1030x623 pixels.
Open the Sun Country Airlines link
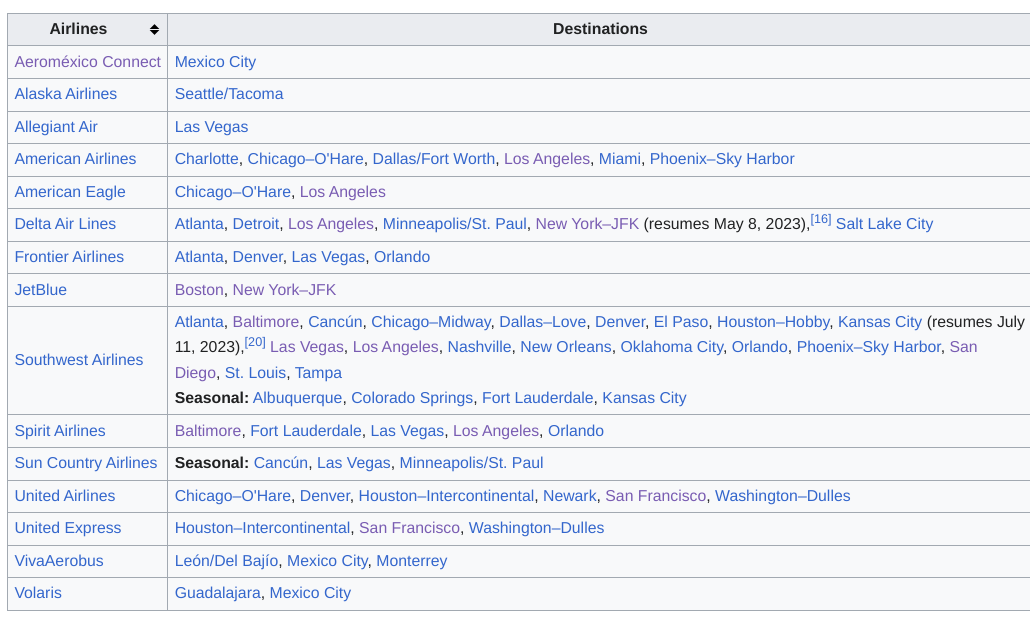(x=86, y=463)
